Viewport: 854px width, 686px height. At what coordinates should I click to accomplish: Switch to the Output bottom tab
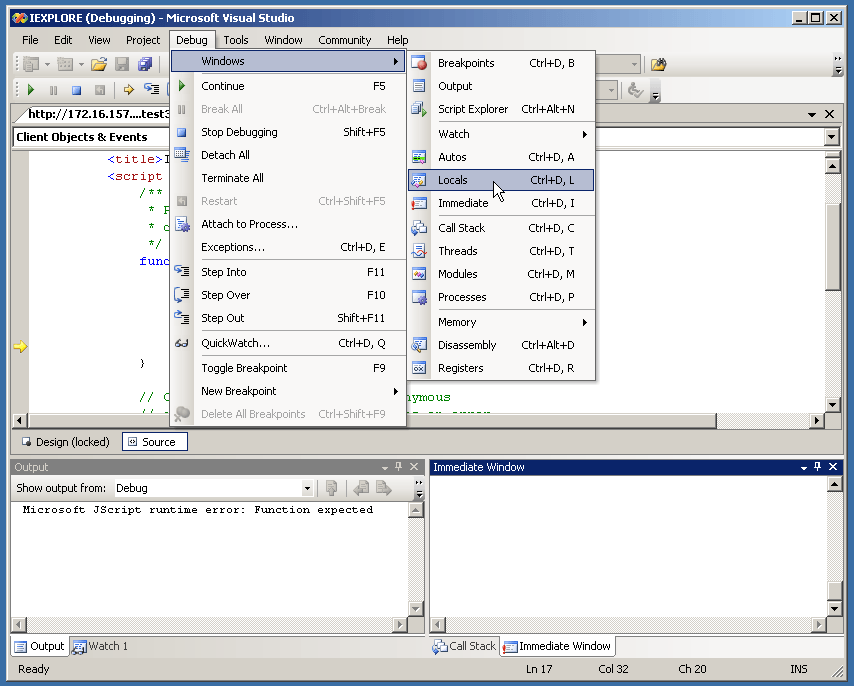click(x=39, y=646)
